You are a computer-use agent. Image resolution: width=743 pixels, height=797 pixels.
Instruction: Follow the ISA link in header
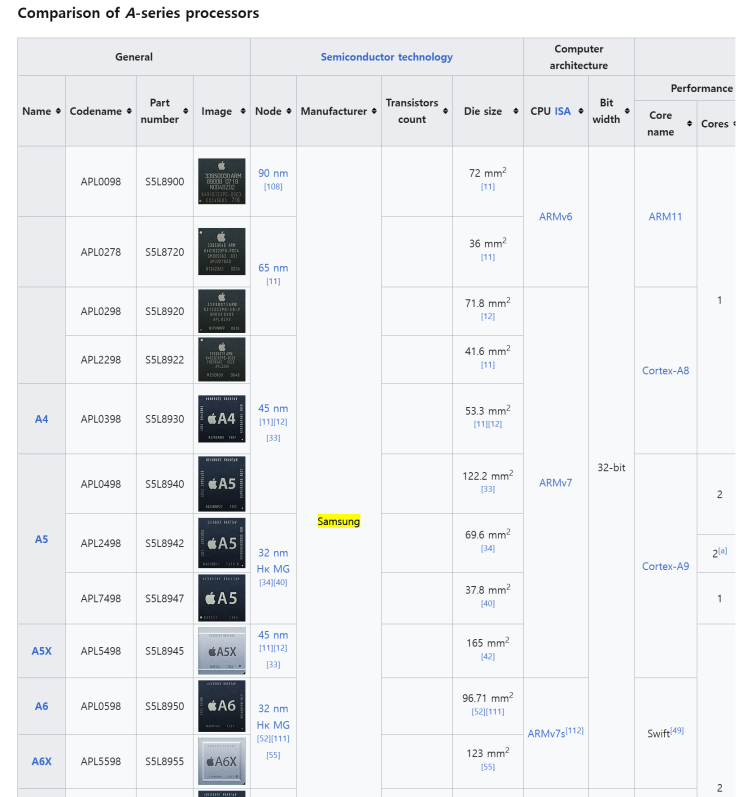tap(562, 111)
